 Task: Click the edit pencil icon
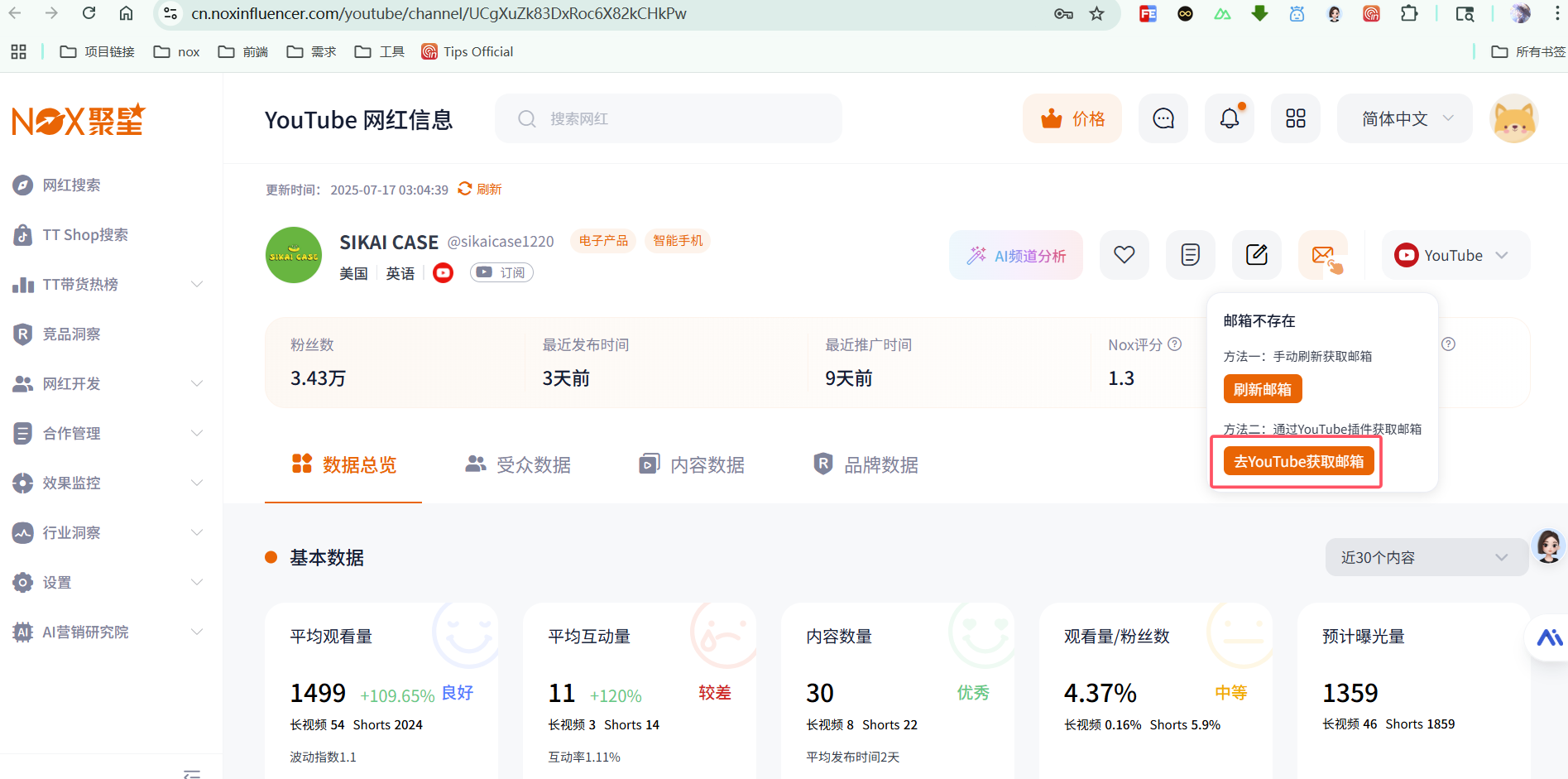coord(1256,255)
